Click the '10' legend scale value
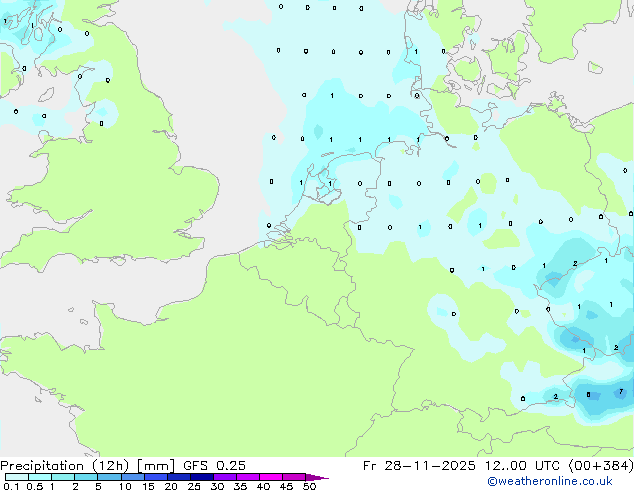634x490 pixels. [125, 486]
